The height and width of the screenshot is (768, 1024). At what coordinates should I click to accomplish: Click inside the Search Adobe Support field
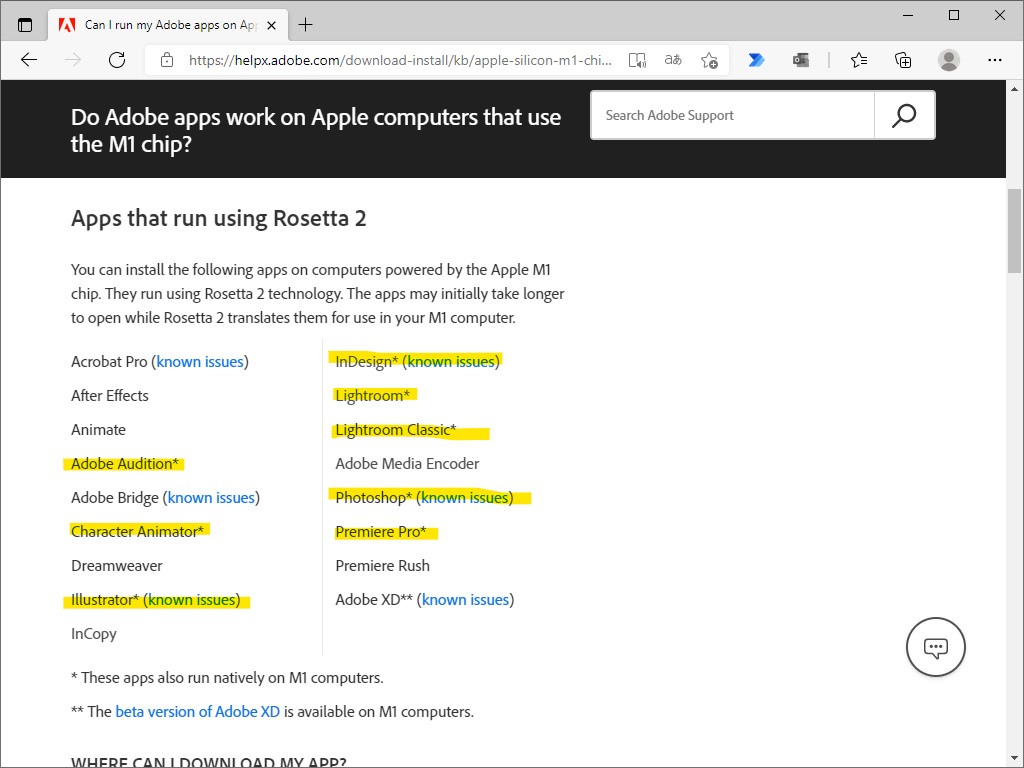[730, 115]
